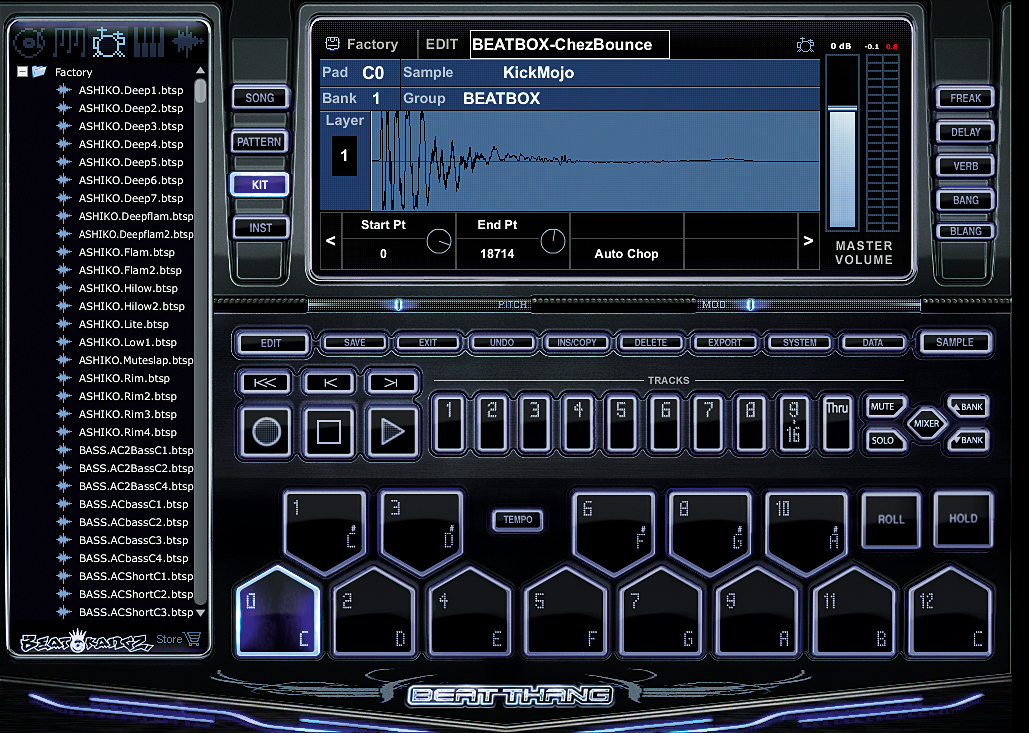The height and width of the screenshot is (733, 1029).
Task: Switch to the piano keys browser icon
Action: [148, 42]
